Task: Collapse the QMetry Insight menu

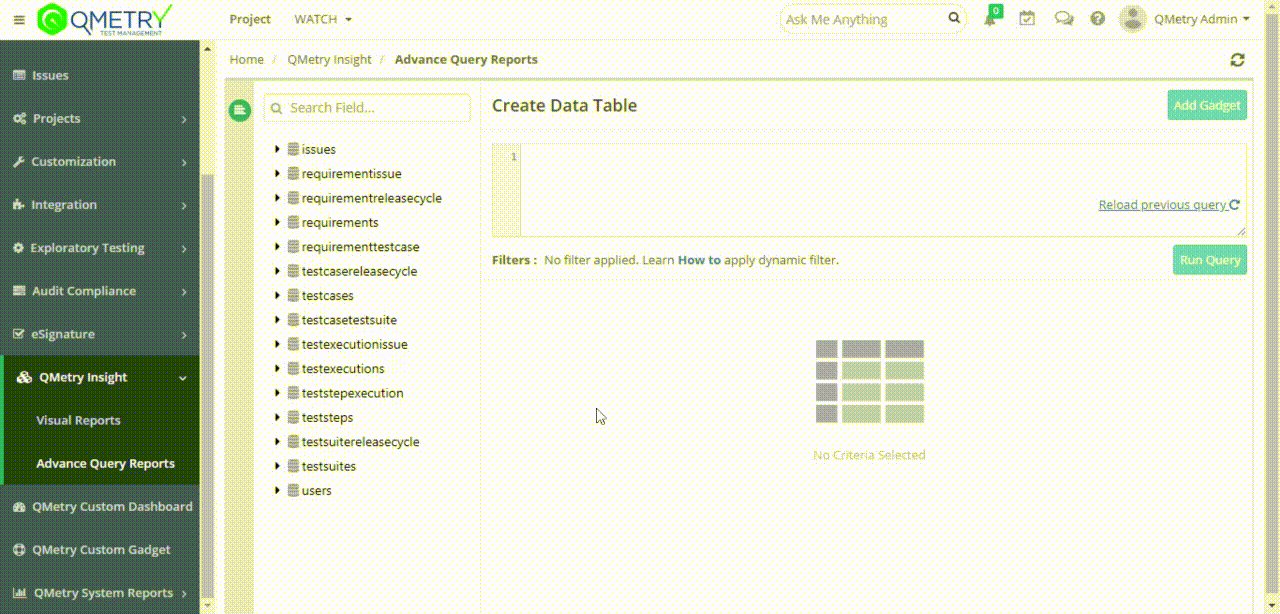Action: pos(100,377)
